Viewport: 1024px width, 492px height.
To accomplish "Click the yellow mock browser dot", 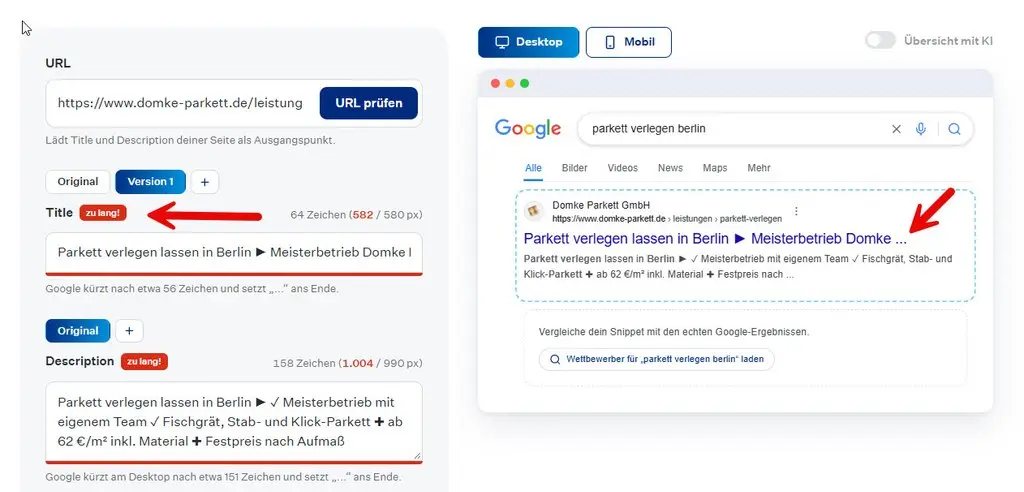I will (510, 84).
